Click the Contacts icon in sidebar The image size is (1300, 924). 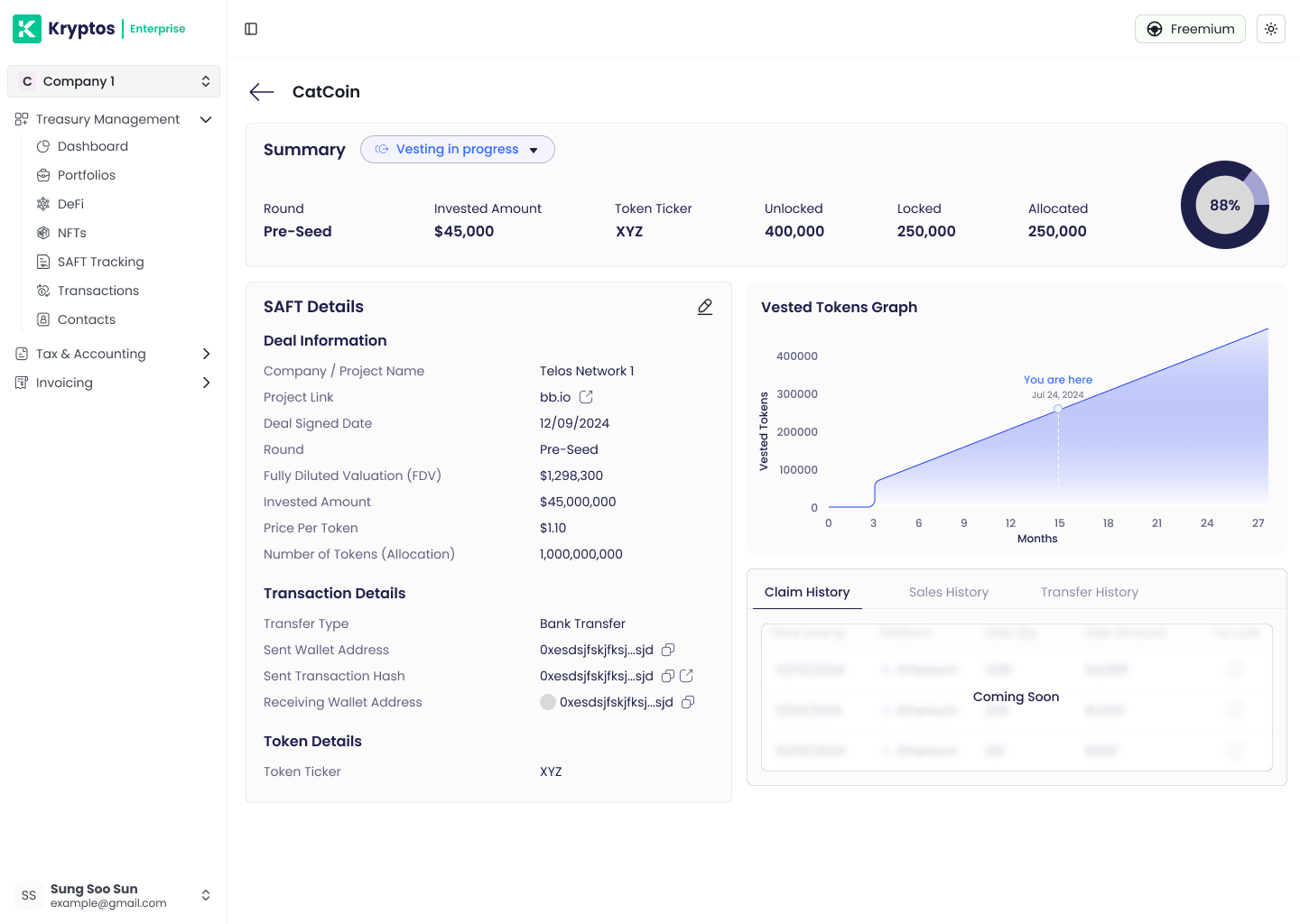pyautogui.click(x=43, y=319)
